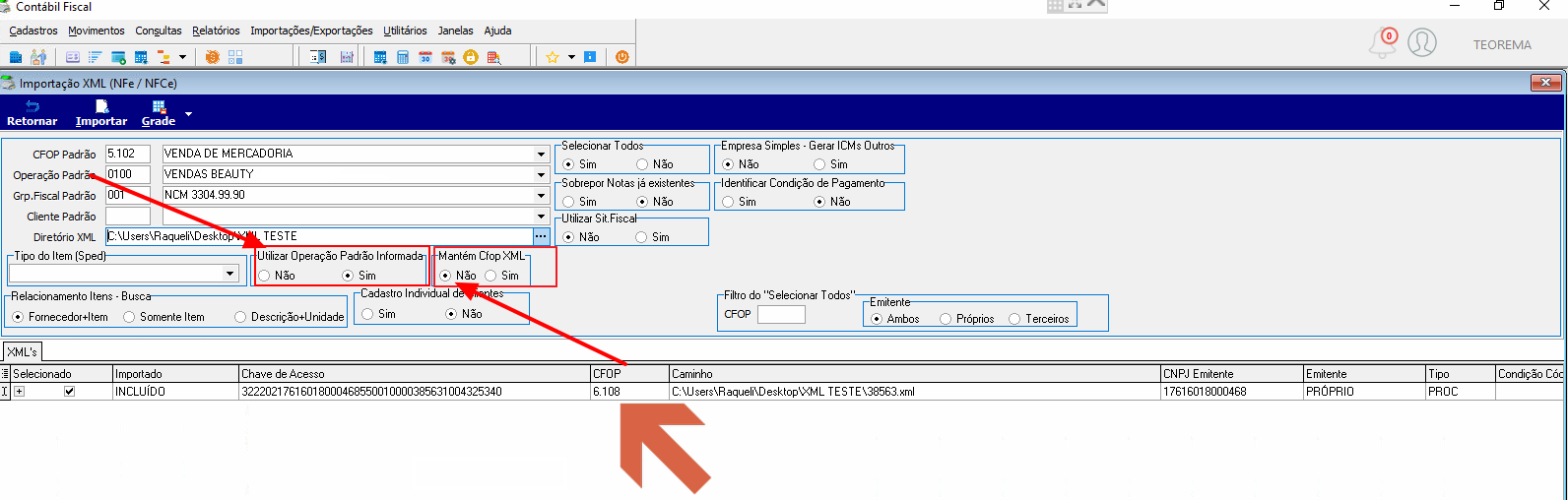Click the blue building company icon

coord(16,57)
